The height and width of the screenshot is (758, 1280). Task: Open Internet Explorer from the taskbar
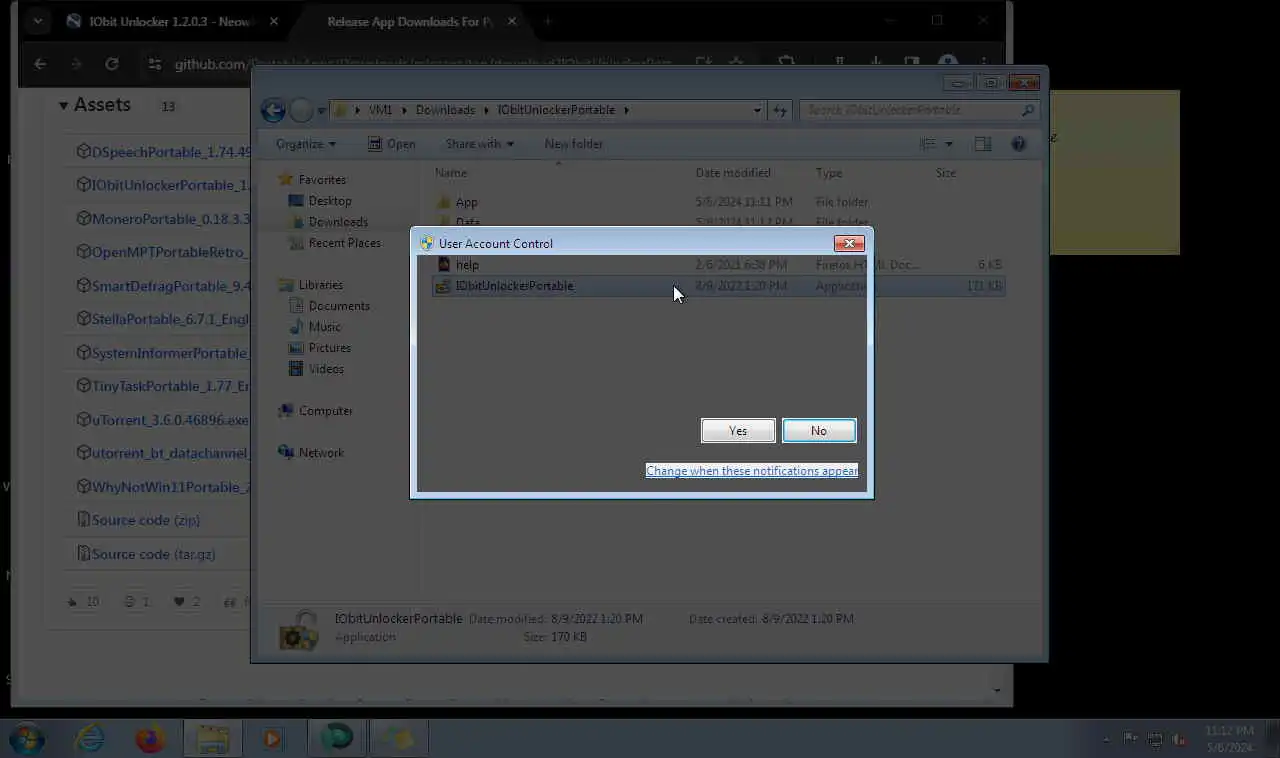90,739
